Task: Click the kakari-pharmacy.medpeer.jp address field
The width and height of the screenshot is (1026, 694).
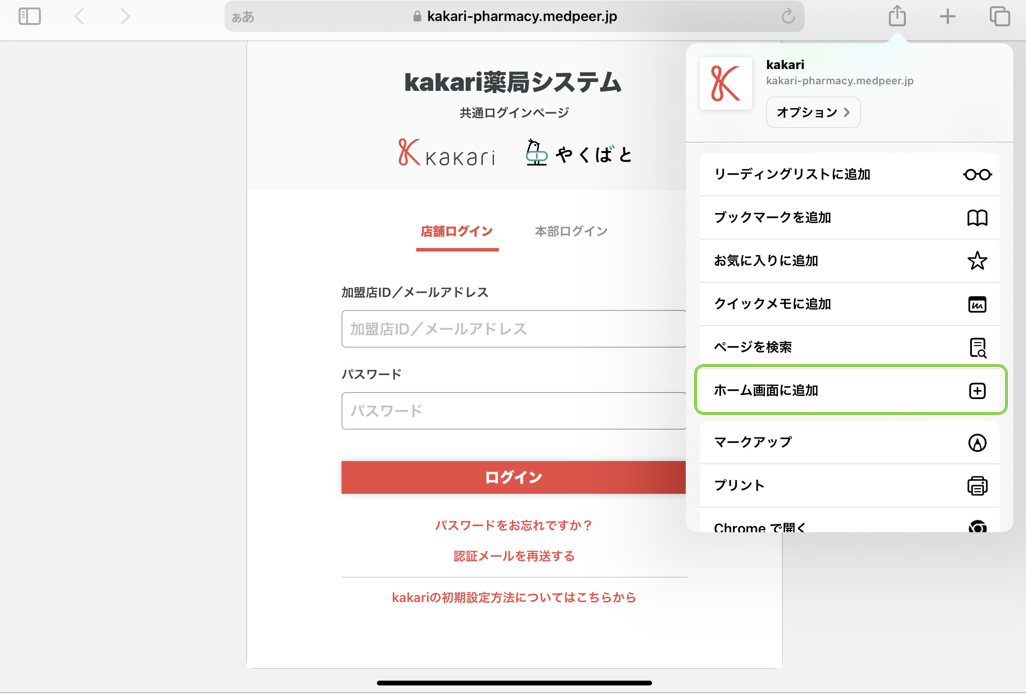Action: tap(514, 16)
